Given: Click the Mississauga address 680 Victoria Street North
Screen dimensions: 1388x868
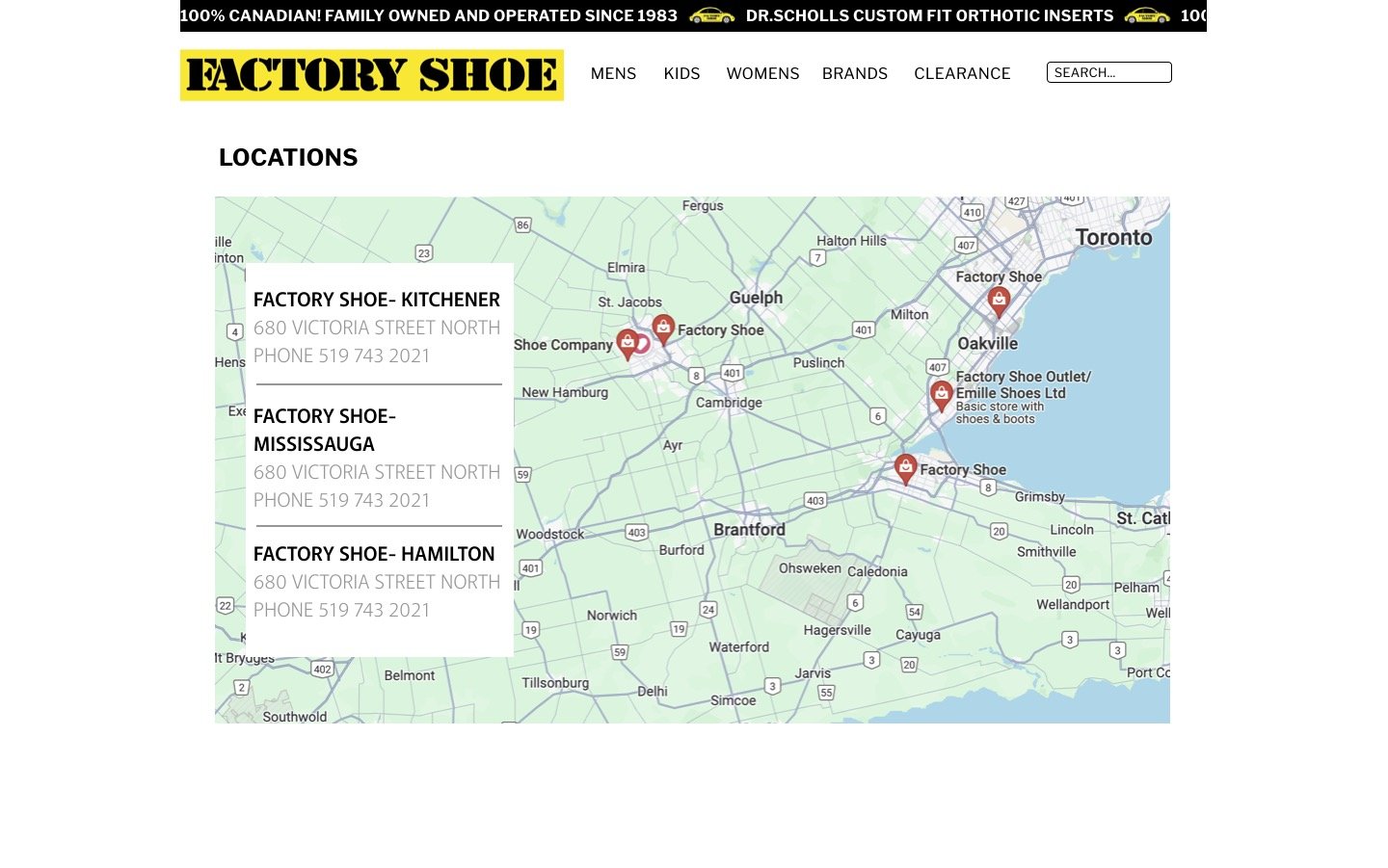Looking at the screenshot, I should tap(377, 472).
